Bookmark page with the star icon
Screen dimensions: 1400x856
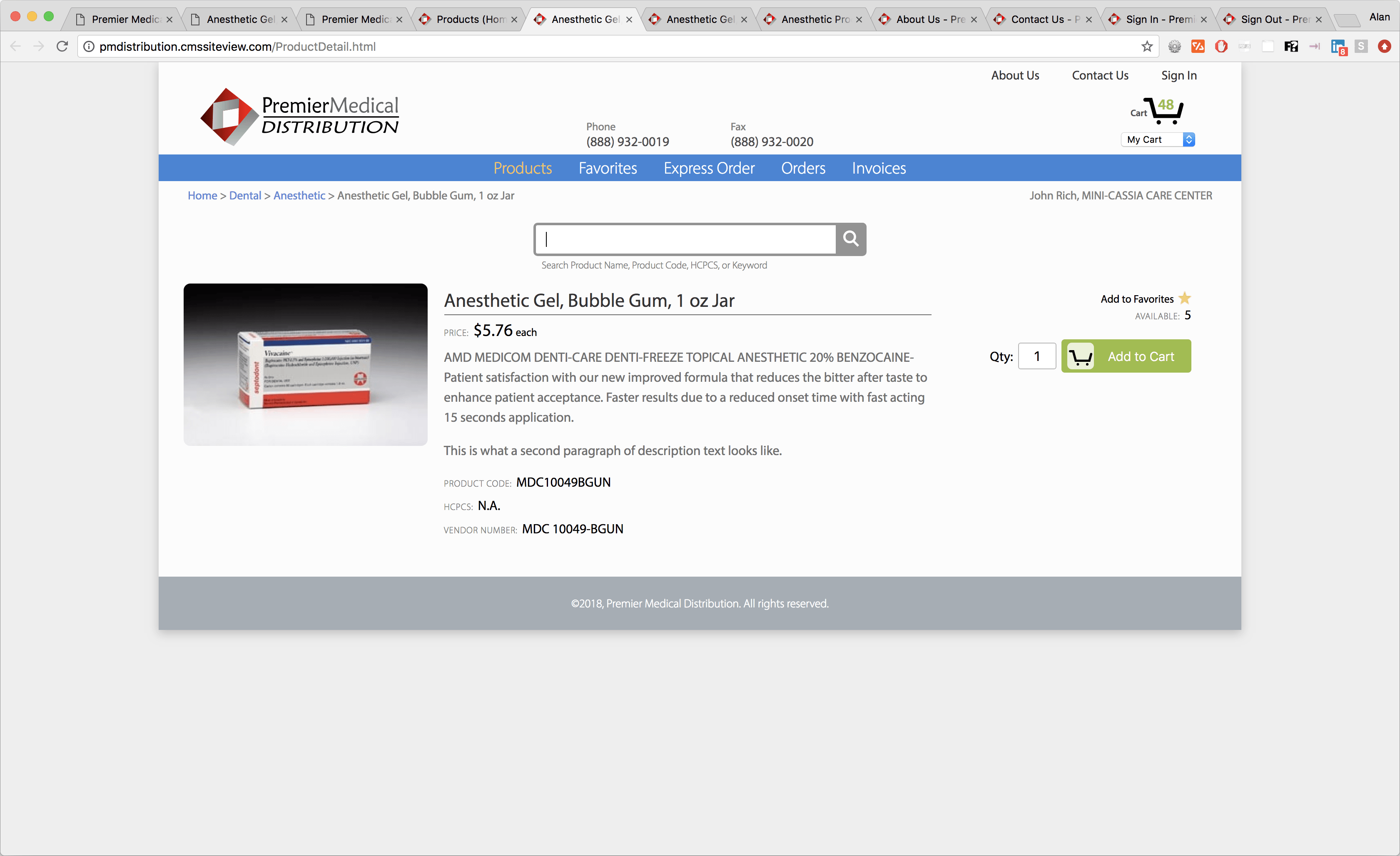click(x=1146, y=47)
